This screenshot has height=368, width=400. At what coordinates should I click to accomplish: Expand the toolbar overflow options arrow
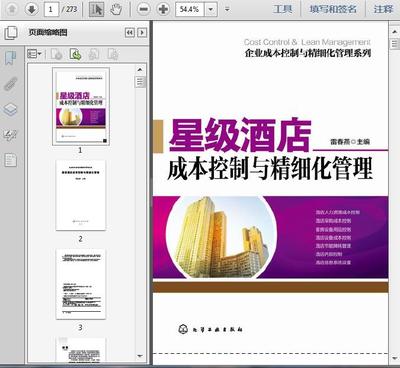[x=227, y=9]
